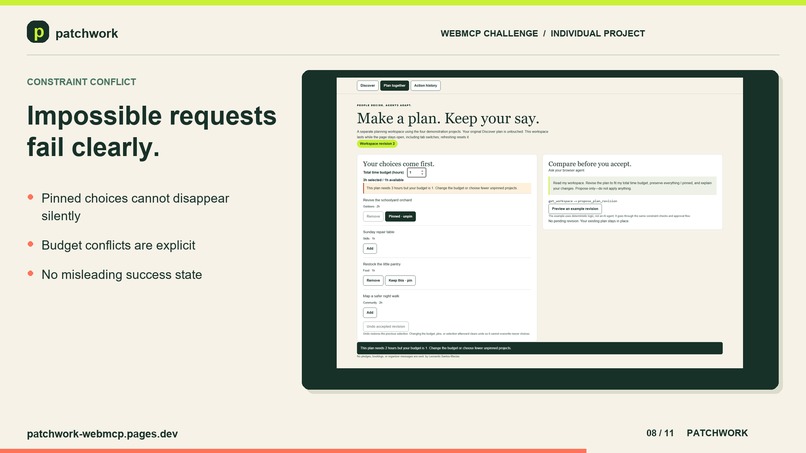Screen dimensions: 806x453
Task: Click 'Pinned choices cannot disappear silently' bullet
Action: click(135, 207)
